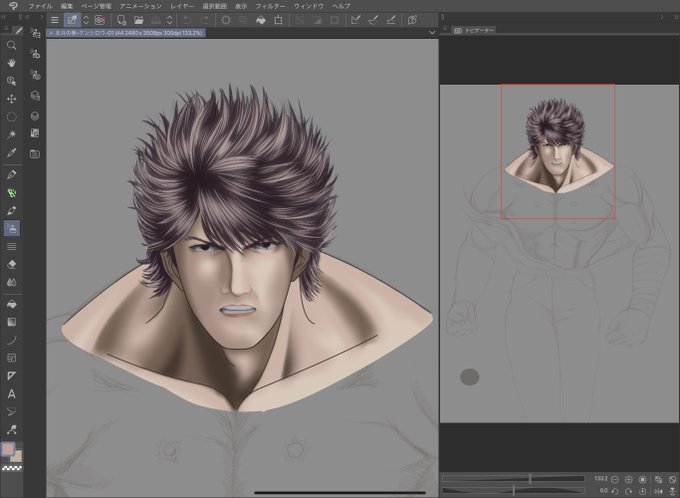
Task: Redo the last undone action
Action: click(x=204, y=20)
